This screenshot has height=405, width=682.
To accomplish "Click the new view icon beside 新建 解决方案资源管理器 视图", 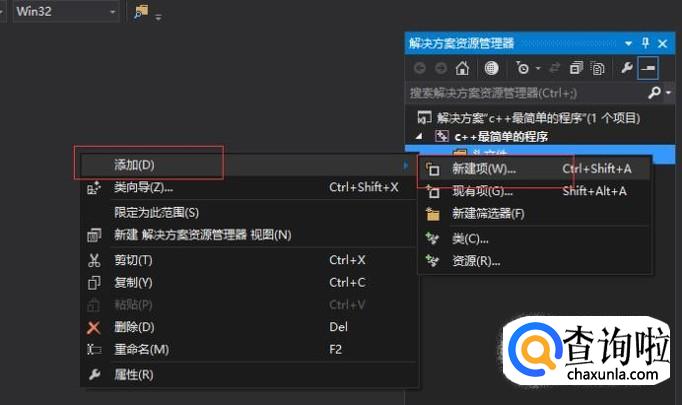I will [94, 235].
